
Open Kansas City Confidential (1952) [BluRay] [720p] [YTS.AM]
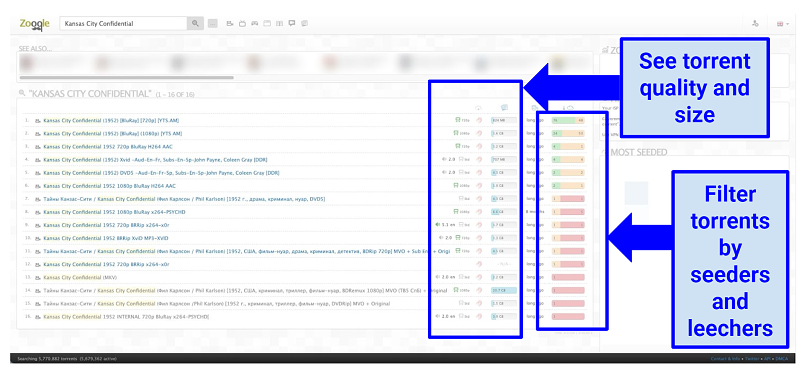click(x=111, y=120)
